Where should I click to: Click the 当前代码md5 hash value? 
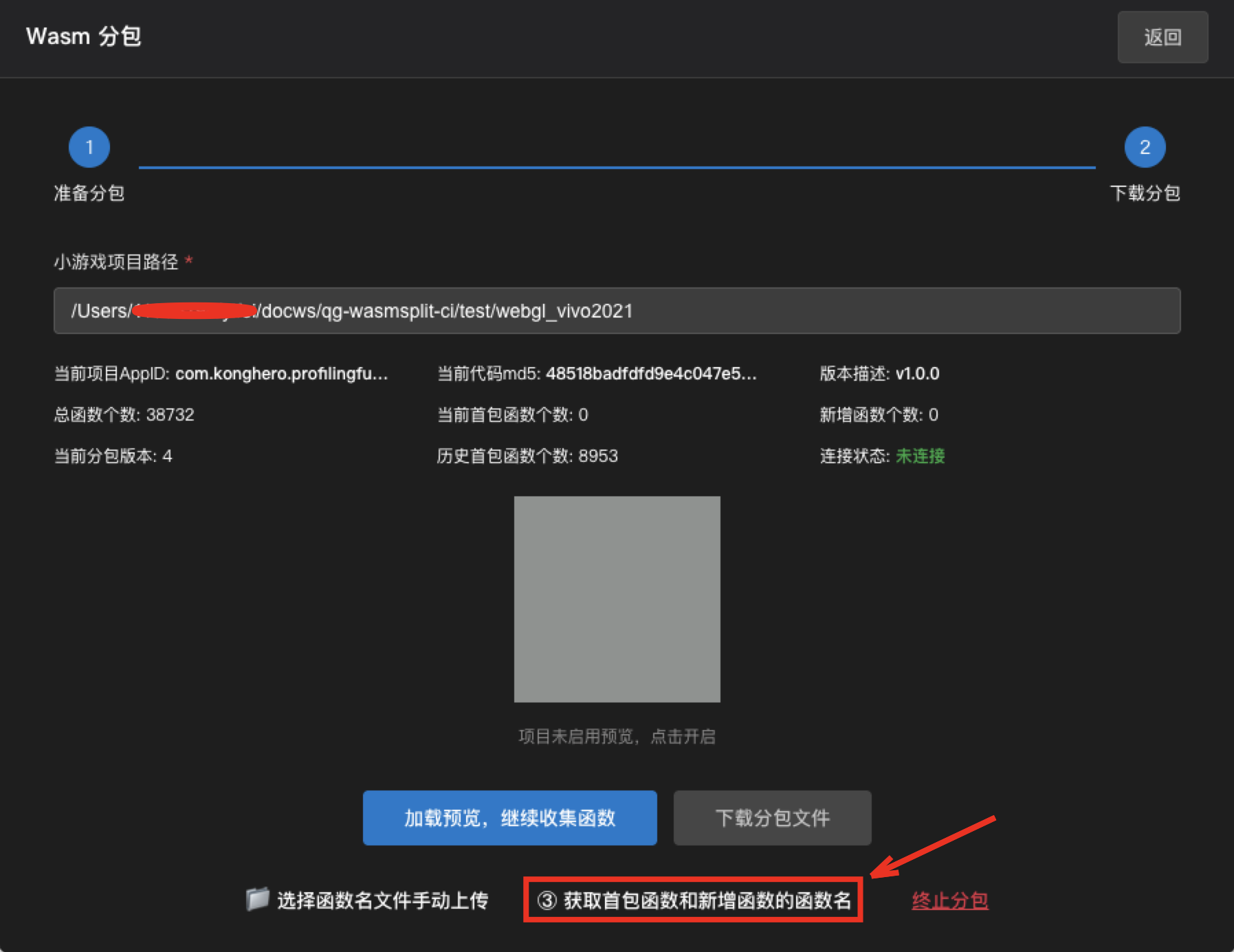pos(650,374)
